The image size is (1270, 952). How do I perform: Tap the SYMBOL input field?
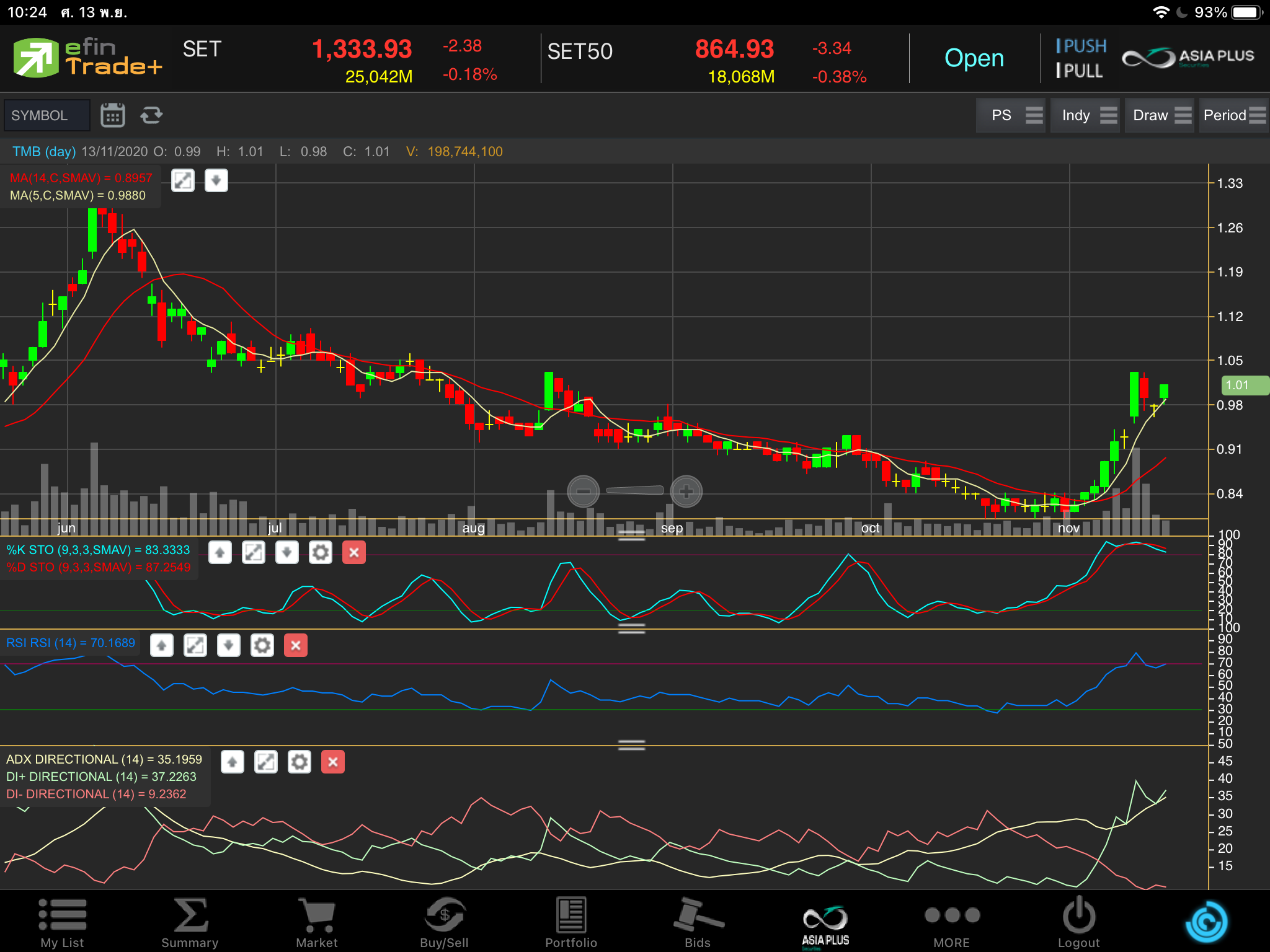pos(47,115)
